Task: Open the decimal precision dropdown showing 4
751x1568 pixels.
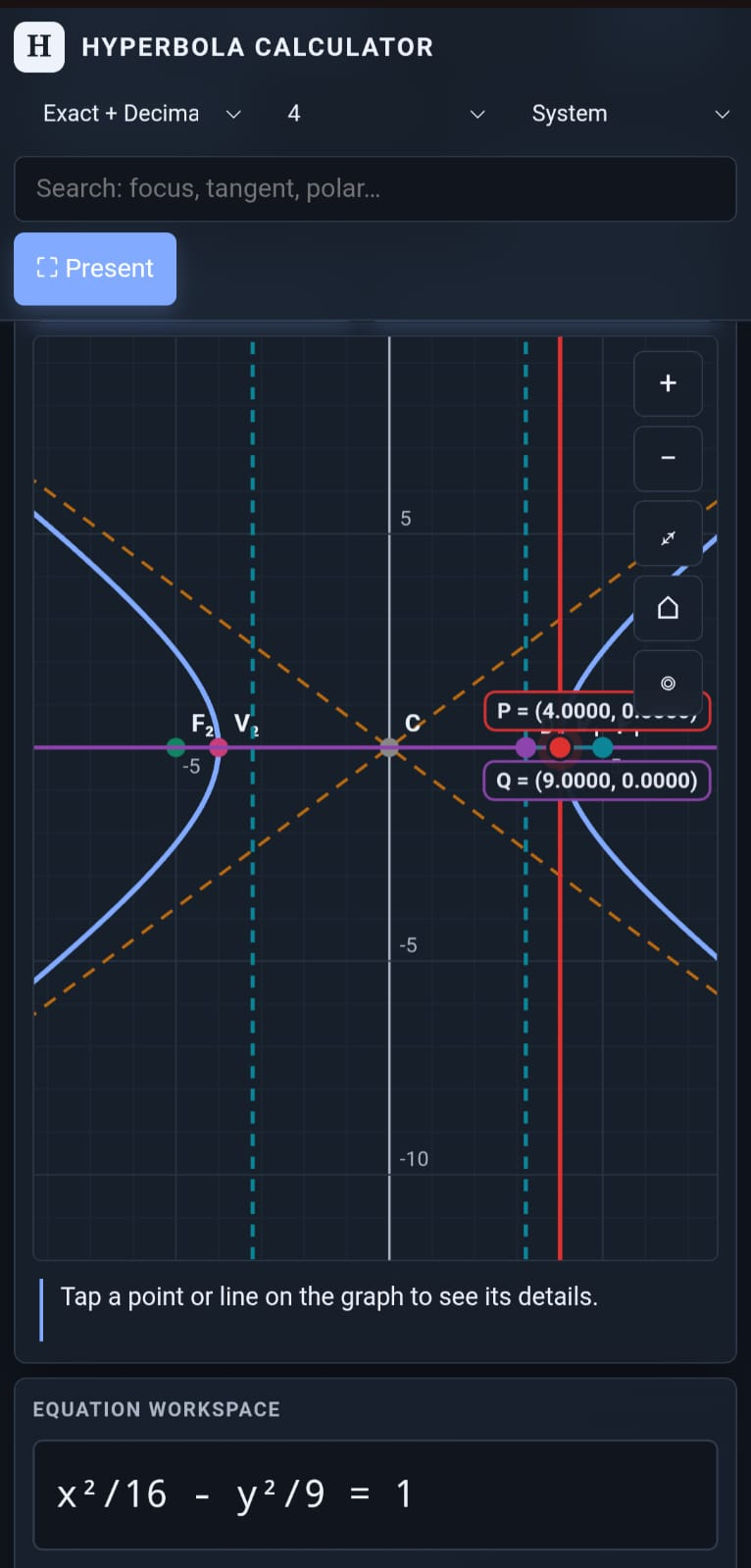Action: tap(385, 114)
